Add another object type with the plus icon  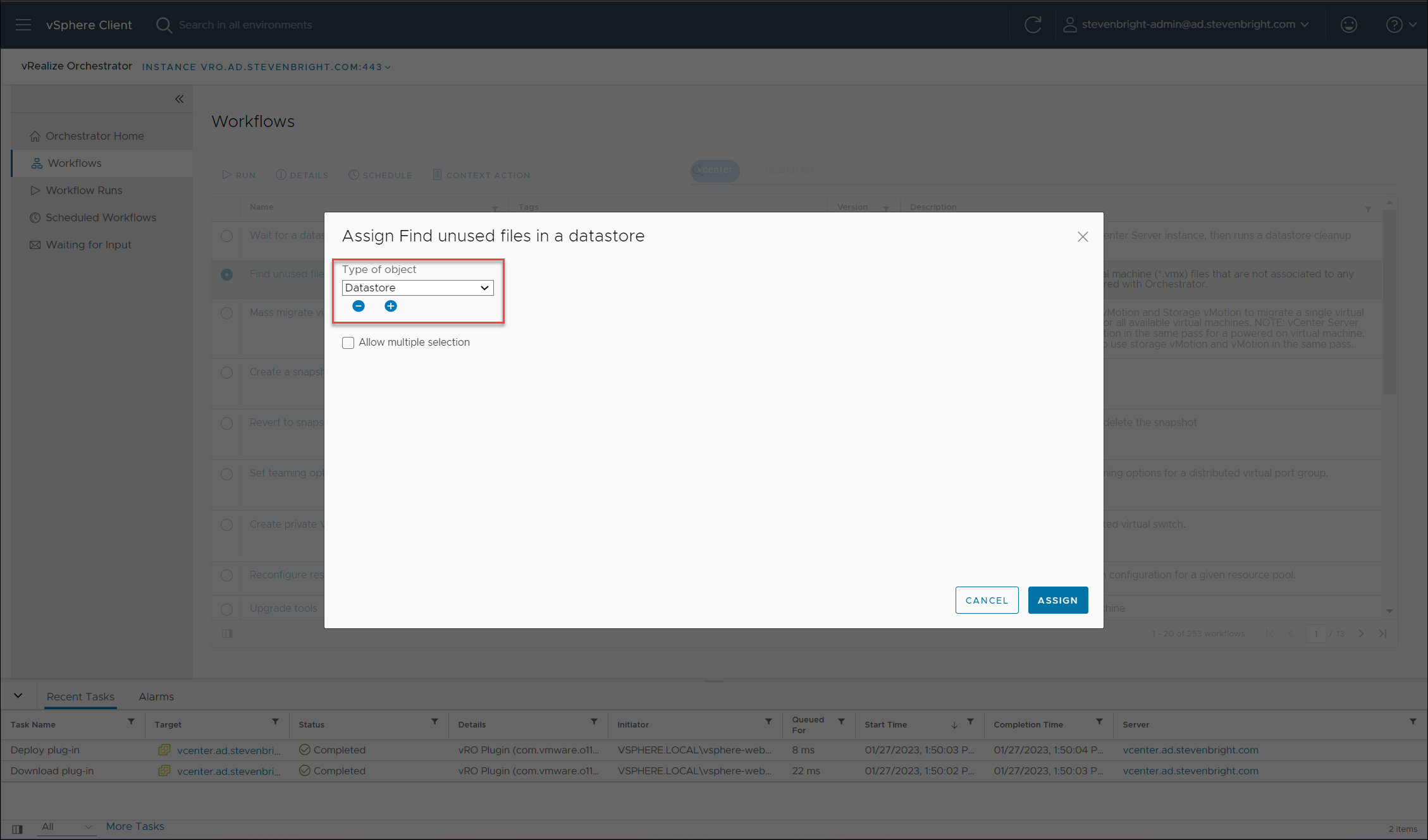390,306
